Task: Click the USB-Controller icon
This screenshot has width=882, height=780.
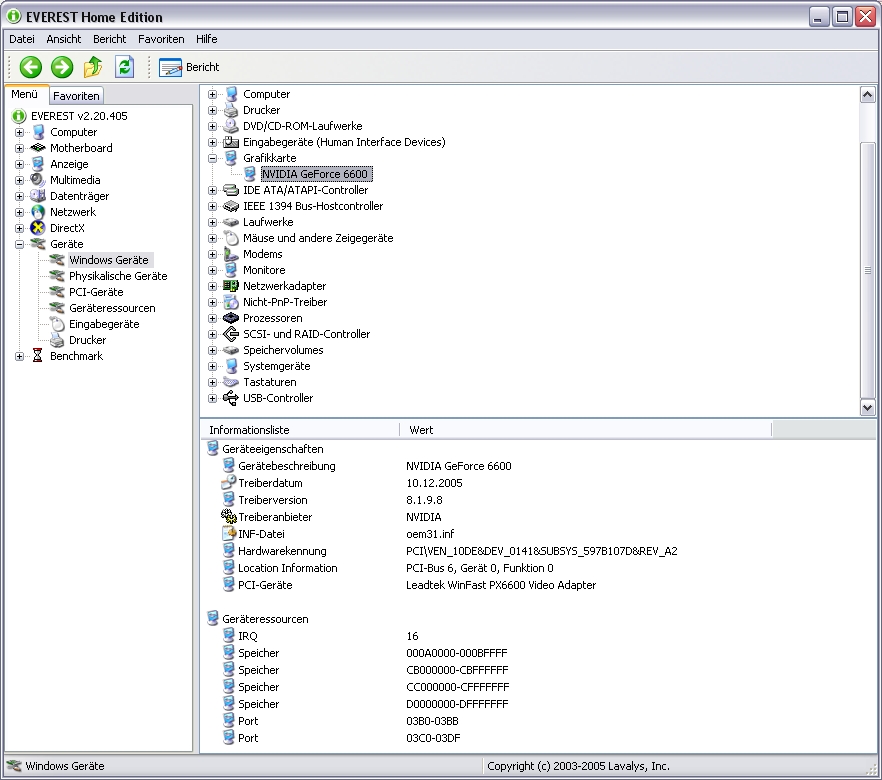Action: click(x=231, y=398)
